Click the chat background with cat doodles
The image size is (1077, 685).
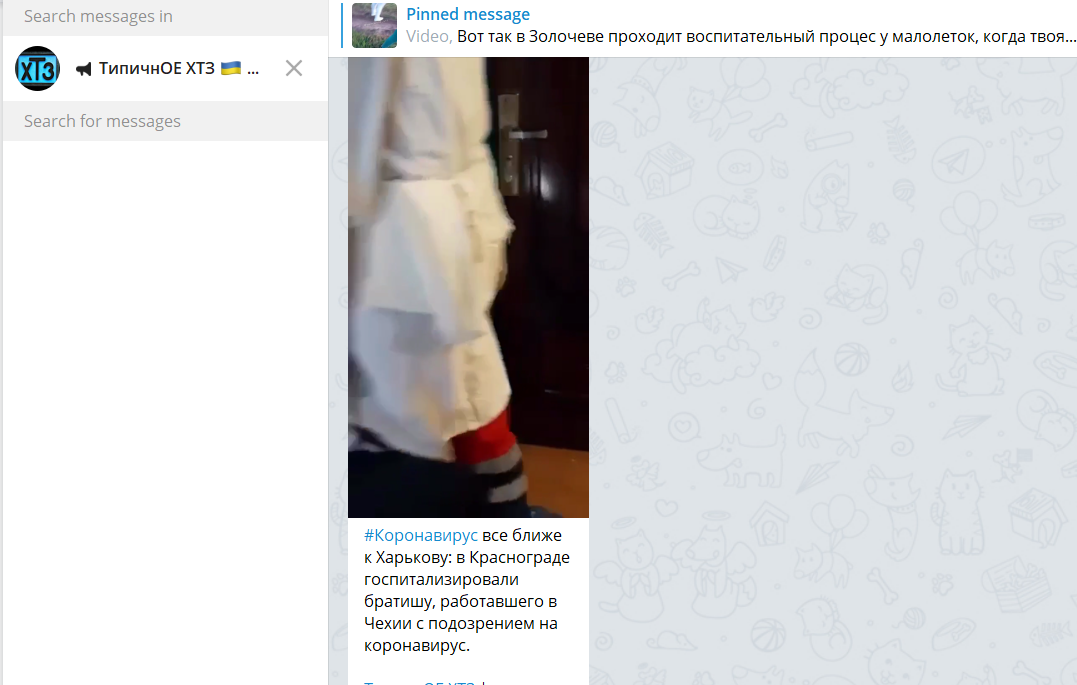pyautogui.click(x=832, y=371)
